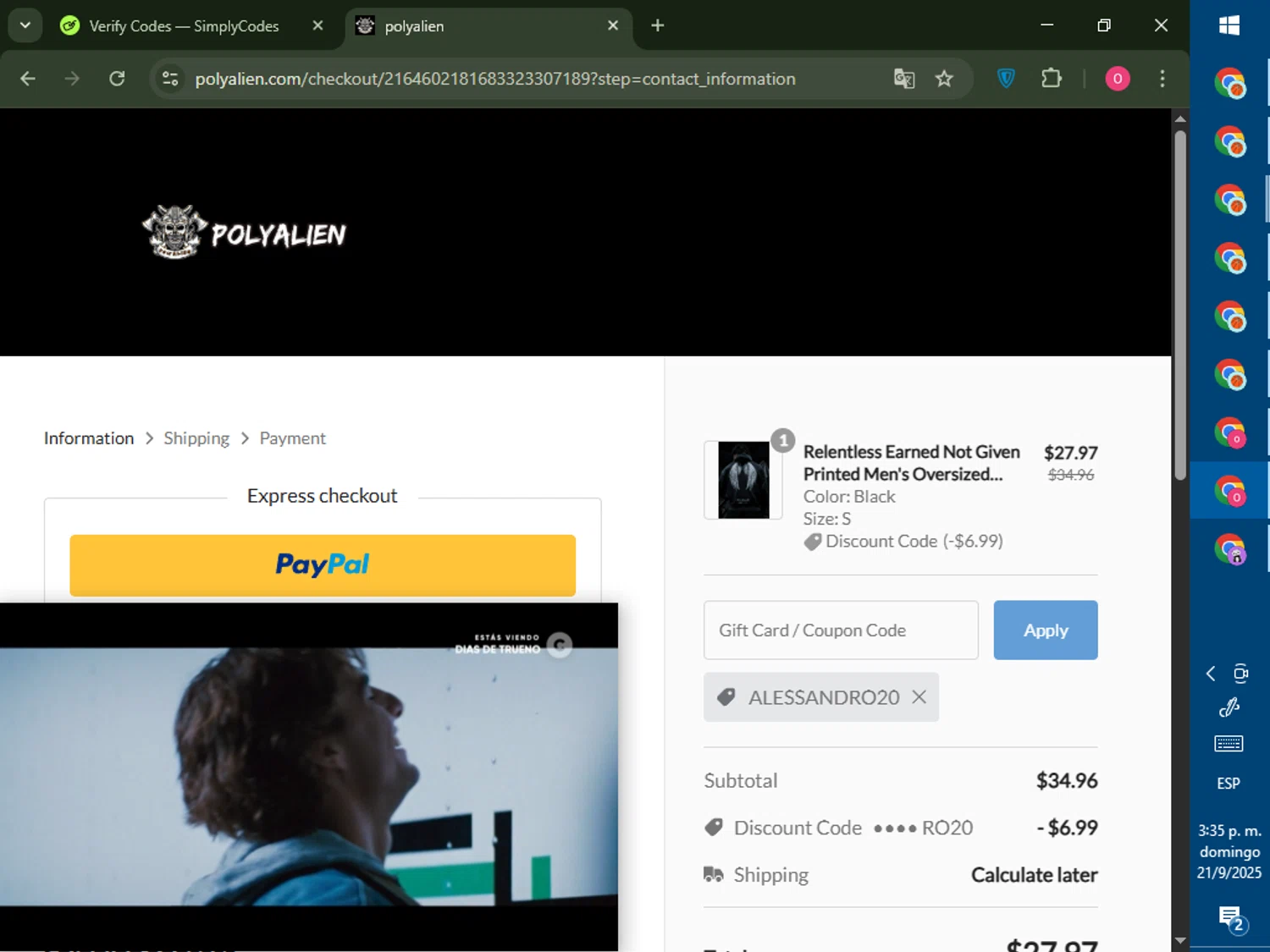Open site information icon in address bar
Viewport: 1270px width, 952px height.
coord(170,79)
